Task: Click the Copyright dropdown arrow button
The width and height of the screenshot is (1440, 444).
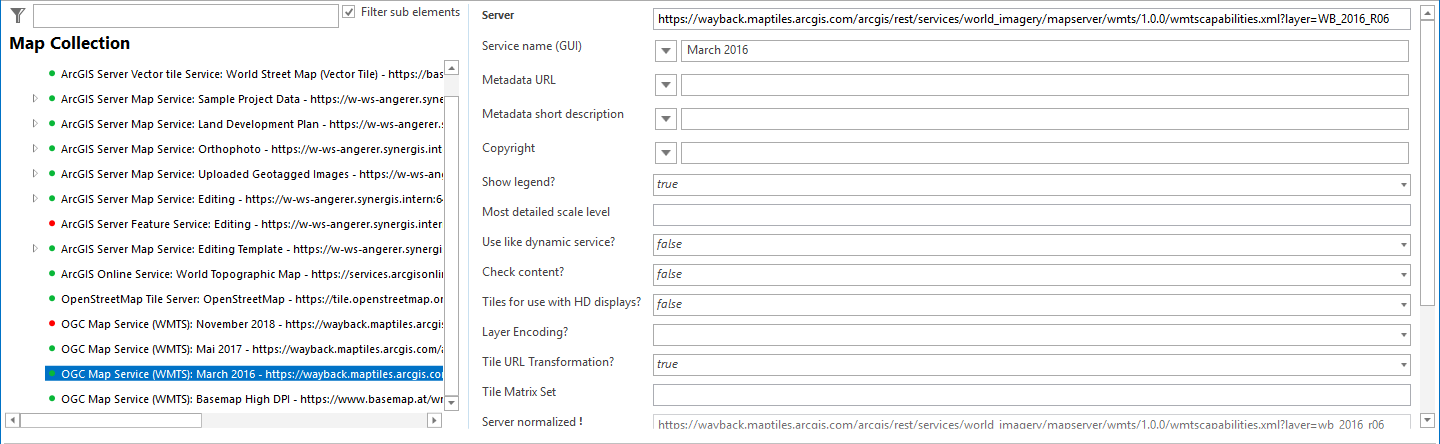Action: tap(667, 153)
